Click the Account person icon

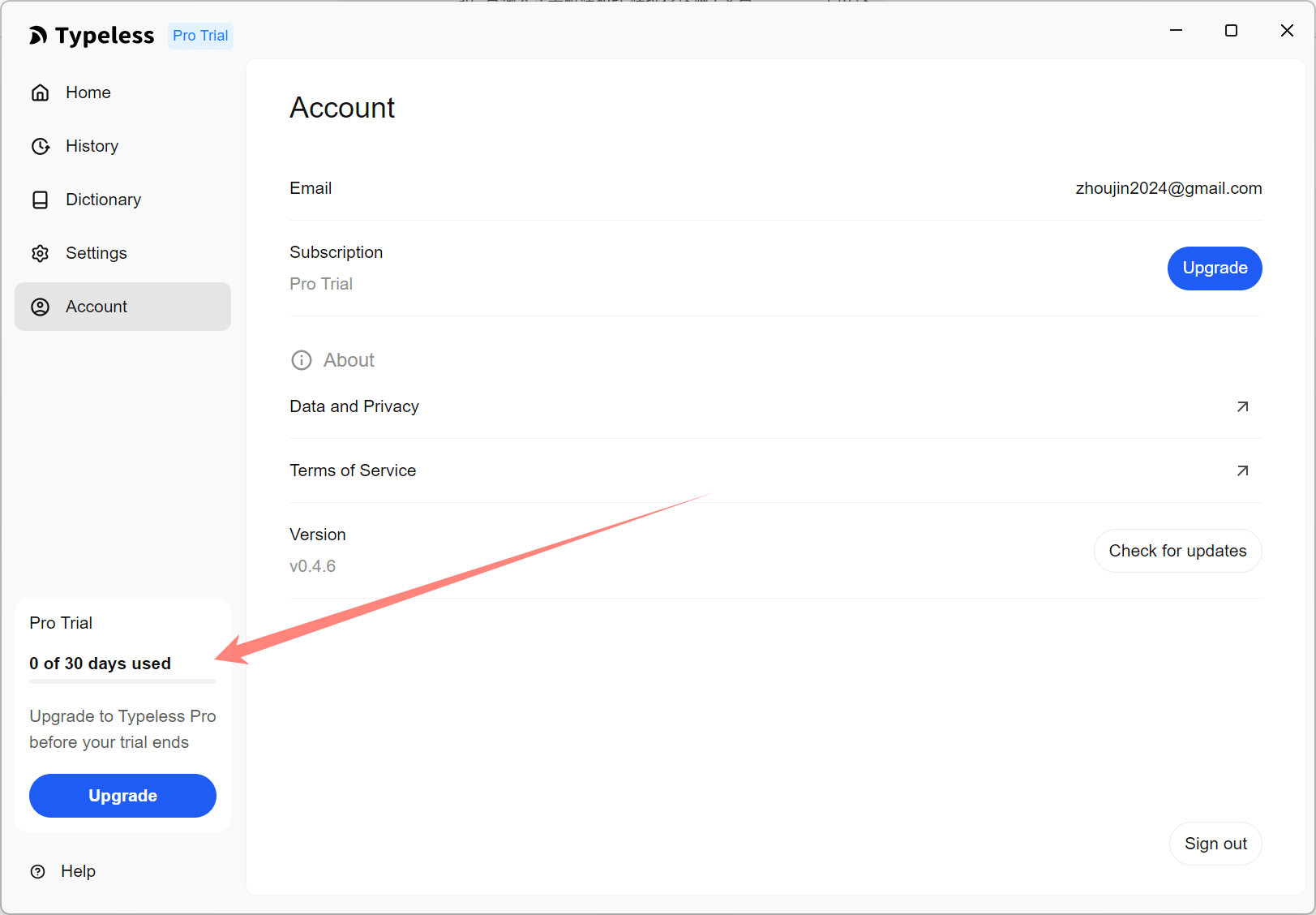[41, 307]
